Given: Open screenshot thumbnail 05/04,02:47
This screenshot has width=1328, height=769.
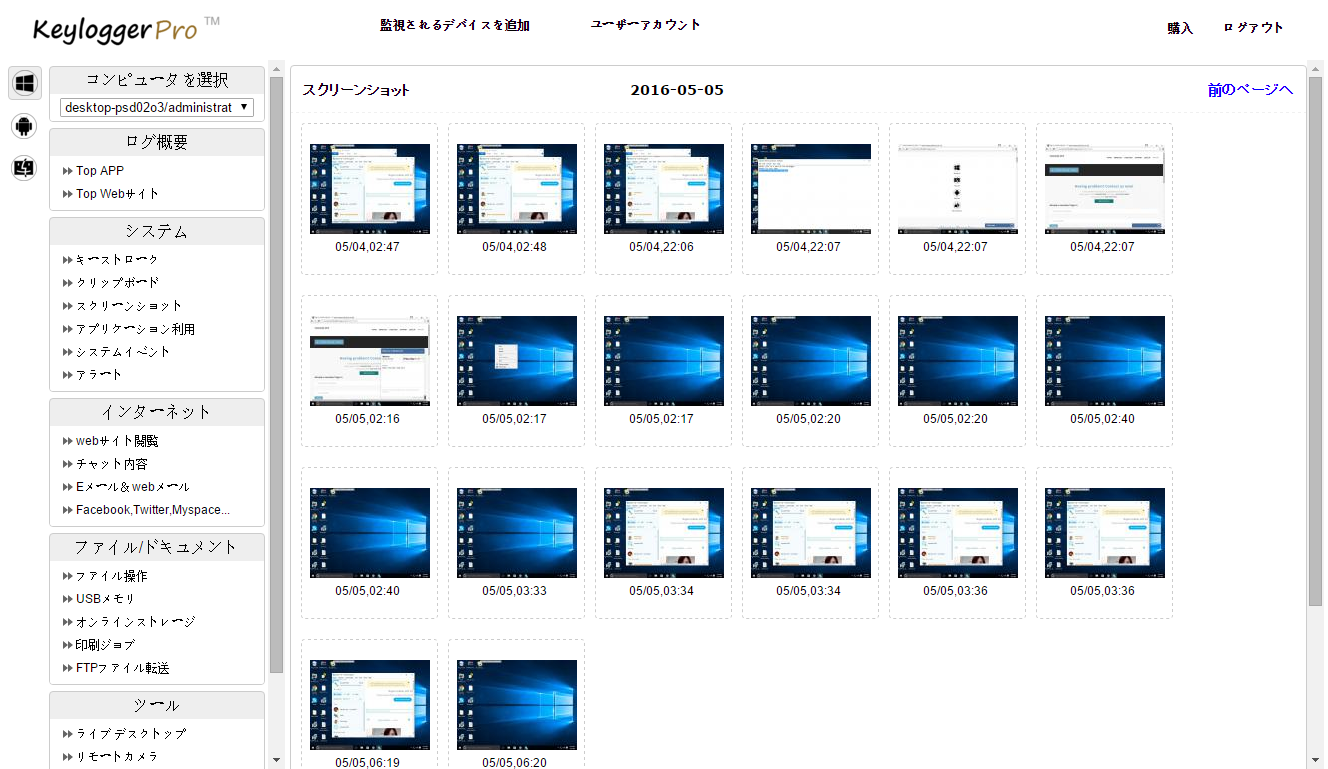Looking at the screenshot, I should (x=370, y=189).
